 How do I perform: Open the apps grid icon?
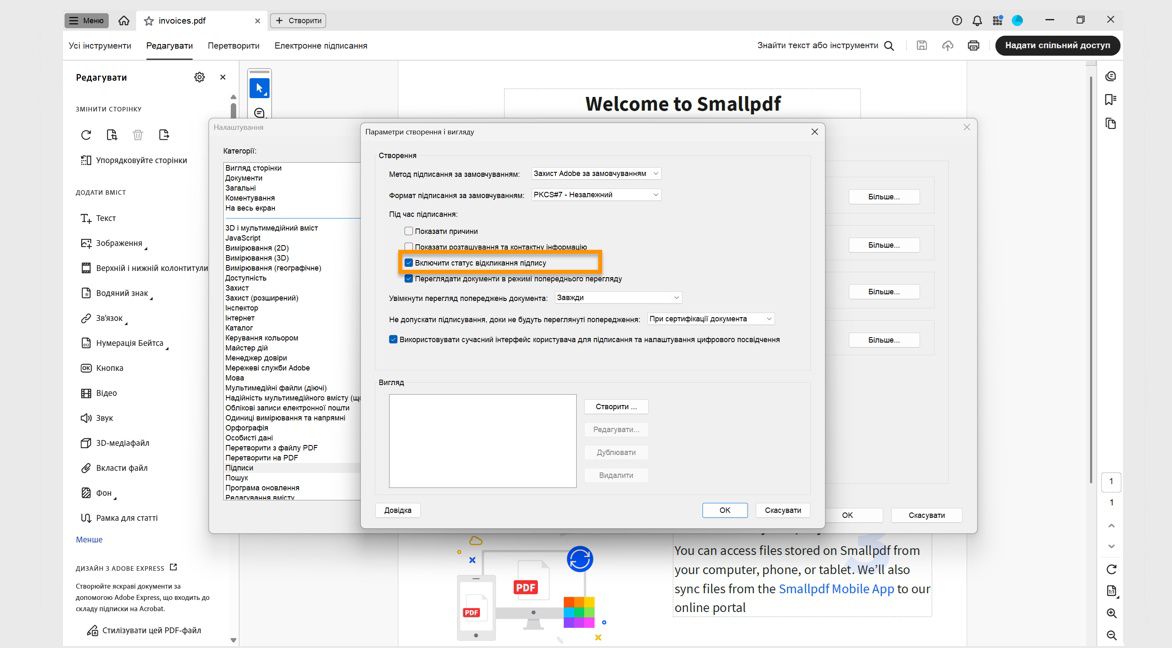click(x=997, y=20)
